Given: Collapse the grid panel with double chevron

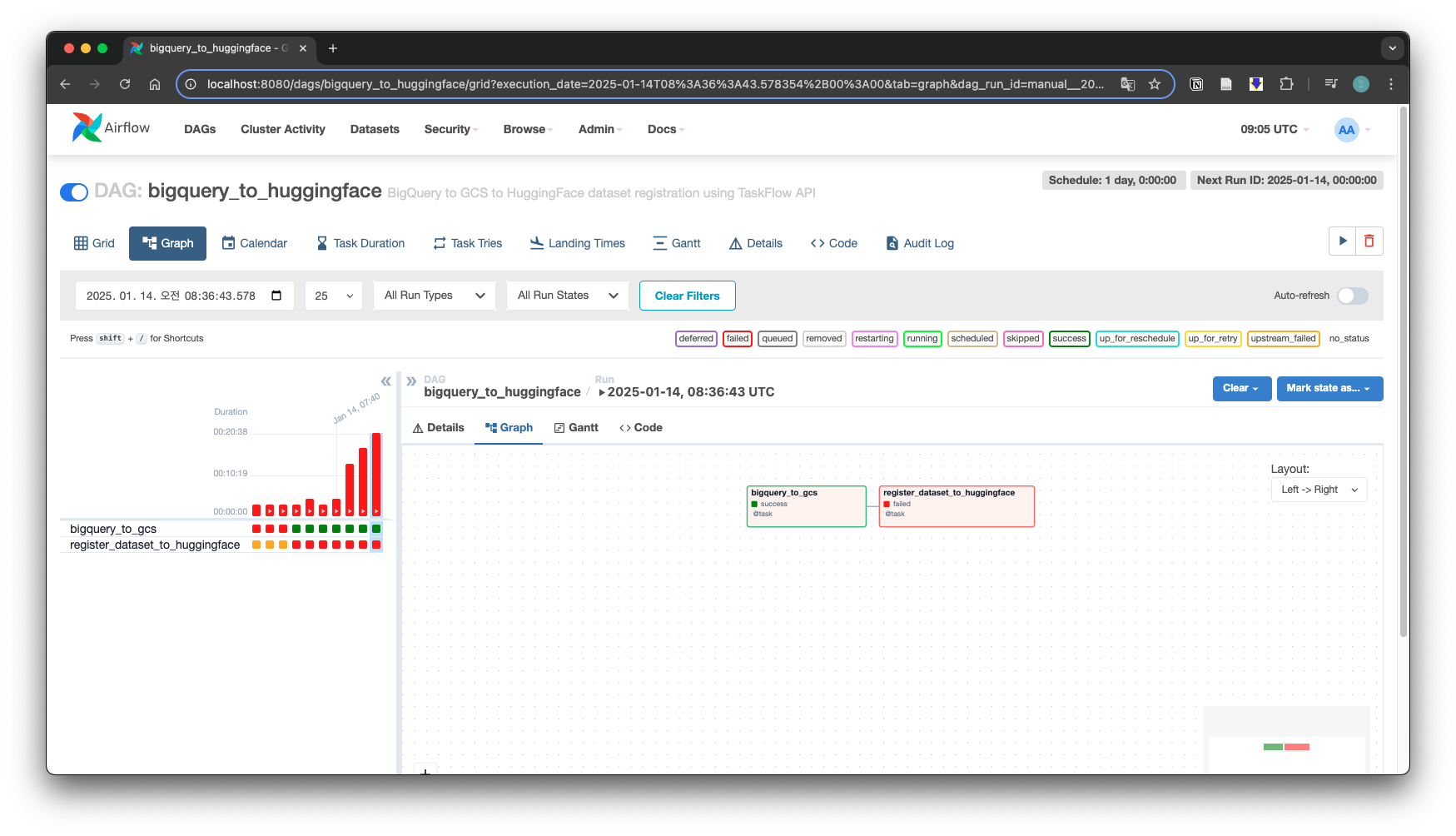Looking at the screenshot, I should (386, 381).
